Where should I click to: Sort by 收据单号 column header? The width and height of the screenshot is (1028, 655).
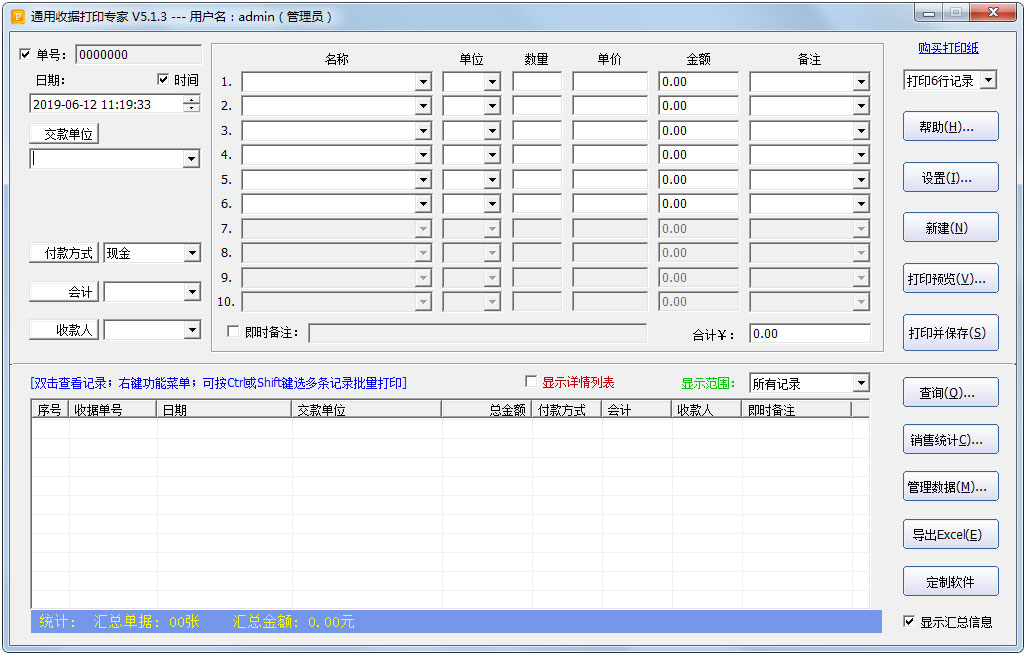point(112,410)
